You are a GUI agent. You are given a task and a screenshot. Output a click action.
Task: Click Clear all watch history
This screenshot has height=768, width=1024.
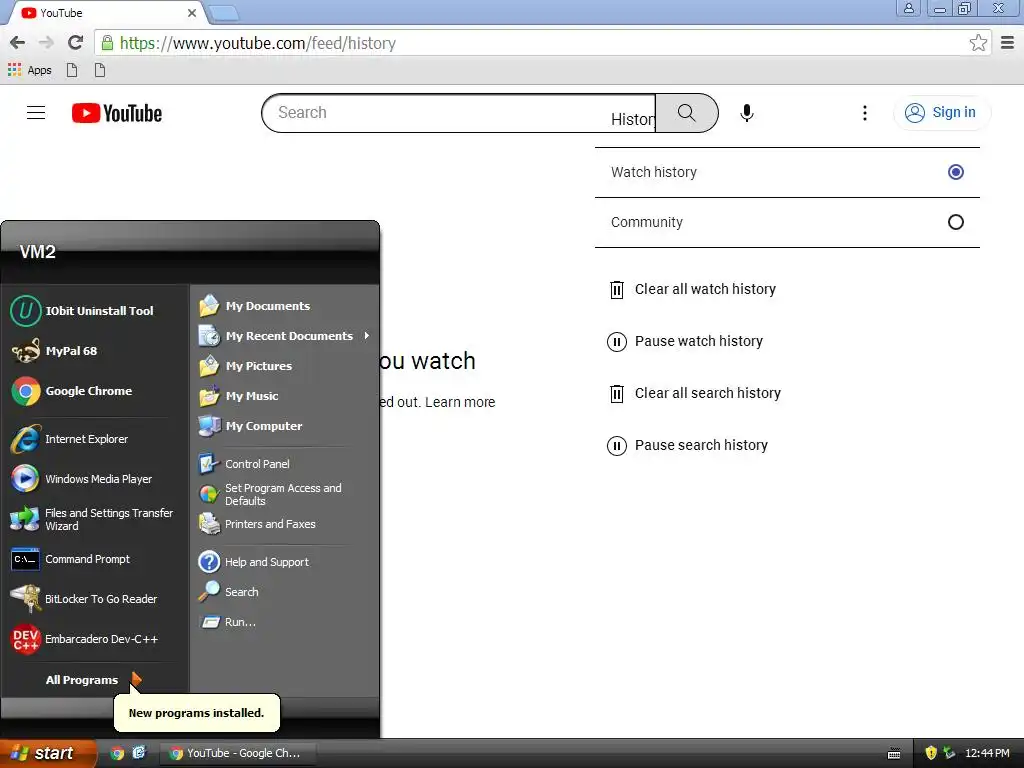(x=693, y=289)
